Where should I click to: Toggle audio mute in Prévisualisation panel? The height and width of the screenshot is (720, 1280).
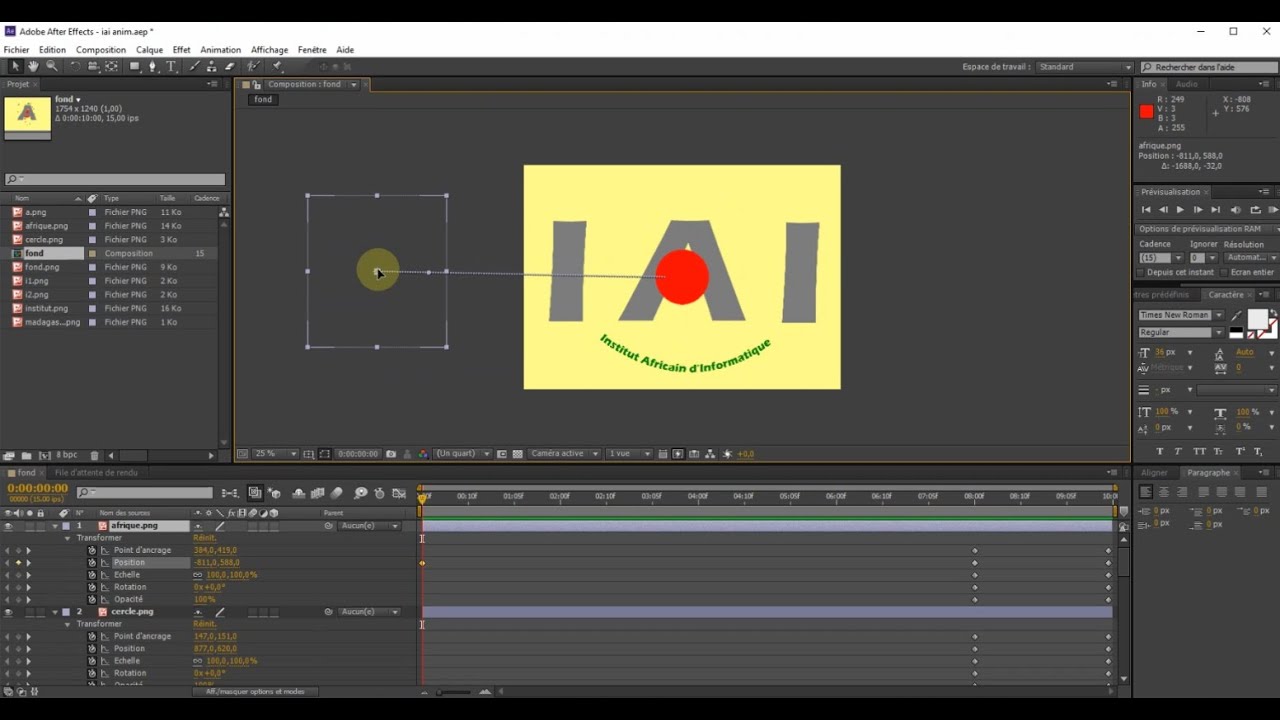1236,210
